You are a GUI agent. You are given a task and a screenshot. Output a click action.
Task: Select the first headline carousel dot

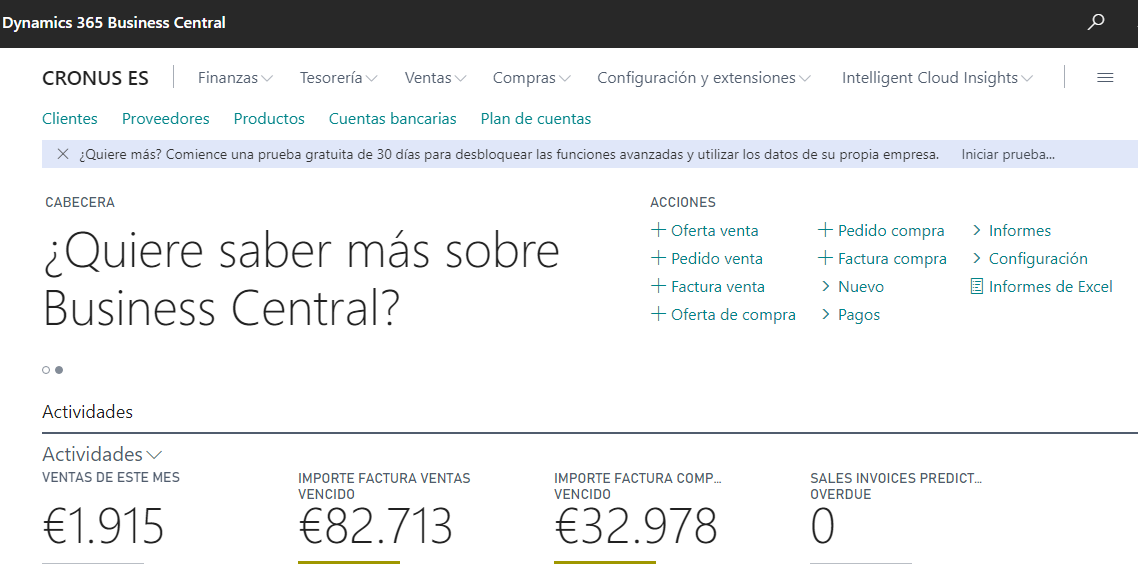click(46, 370)
